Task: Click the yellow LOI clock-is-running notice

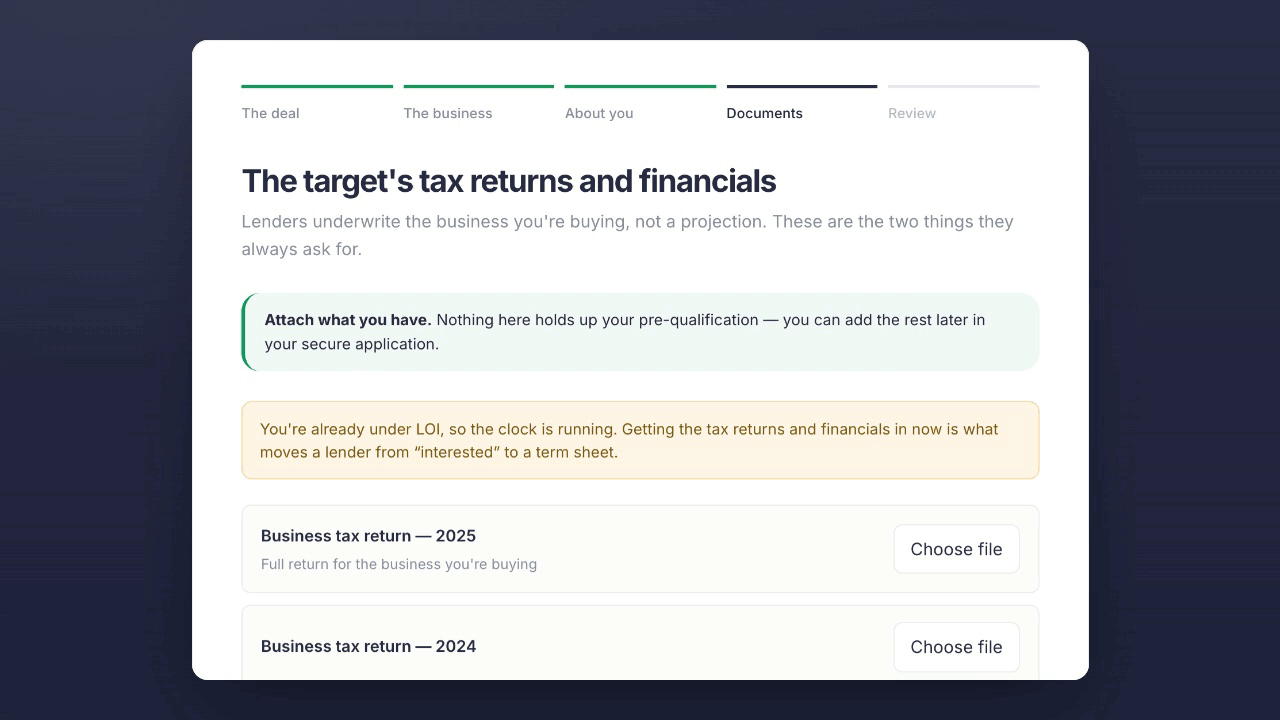Action: pyautogui.click(x=640, y=440)
